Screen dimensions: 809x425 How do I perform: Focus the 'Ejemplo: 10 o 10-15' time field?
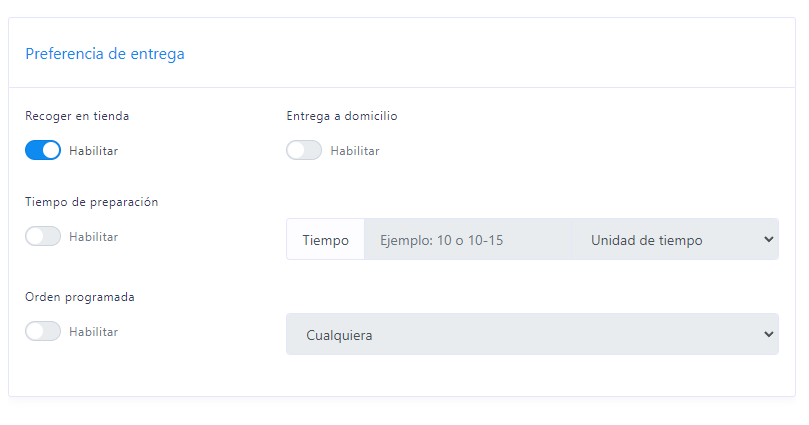click(468, 239)
